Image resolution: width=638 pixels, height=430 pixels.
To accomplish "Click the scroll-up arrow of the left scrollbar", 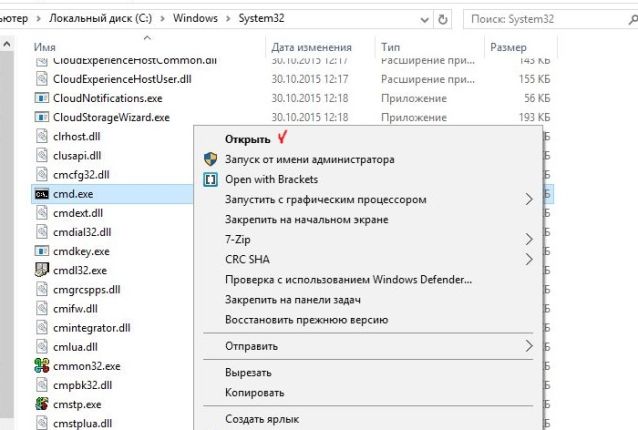I will click(7, 44).
